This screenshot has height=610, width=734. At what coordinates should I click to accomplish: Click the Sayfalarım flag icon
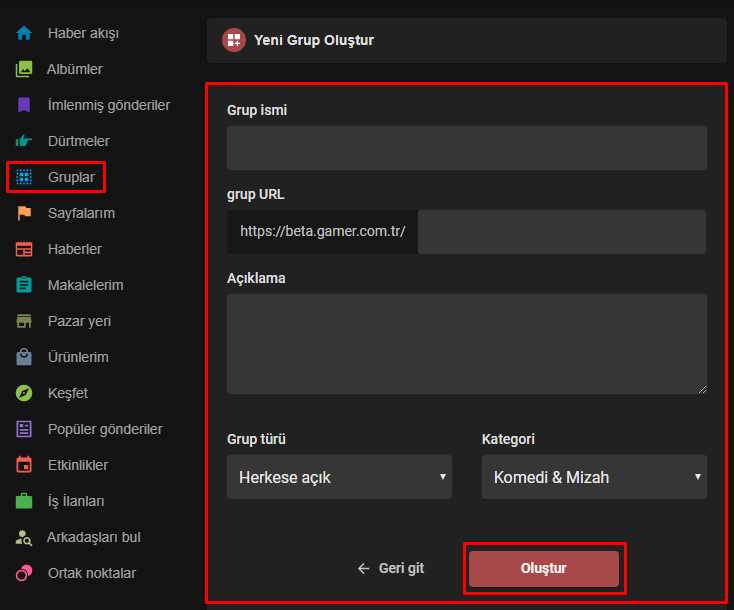pos(24,213)
